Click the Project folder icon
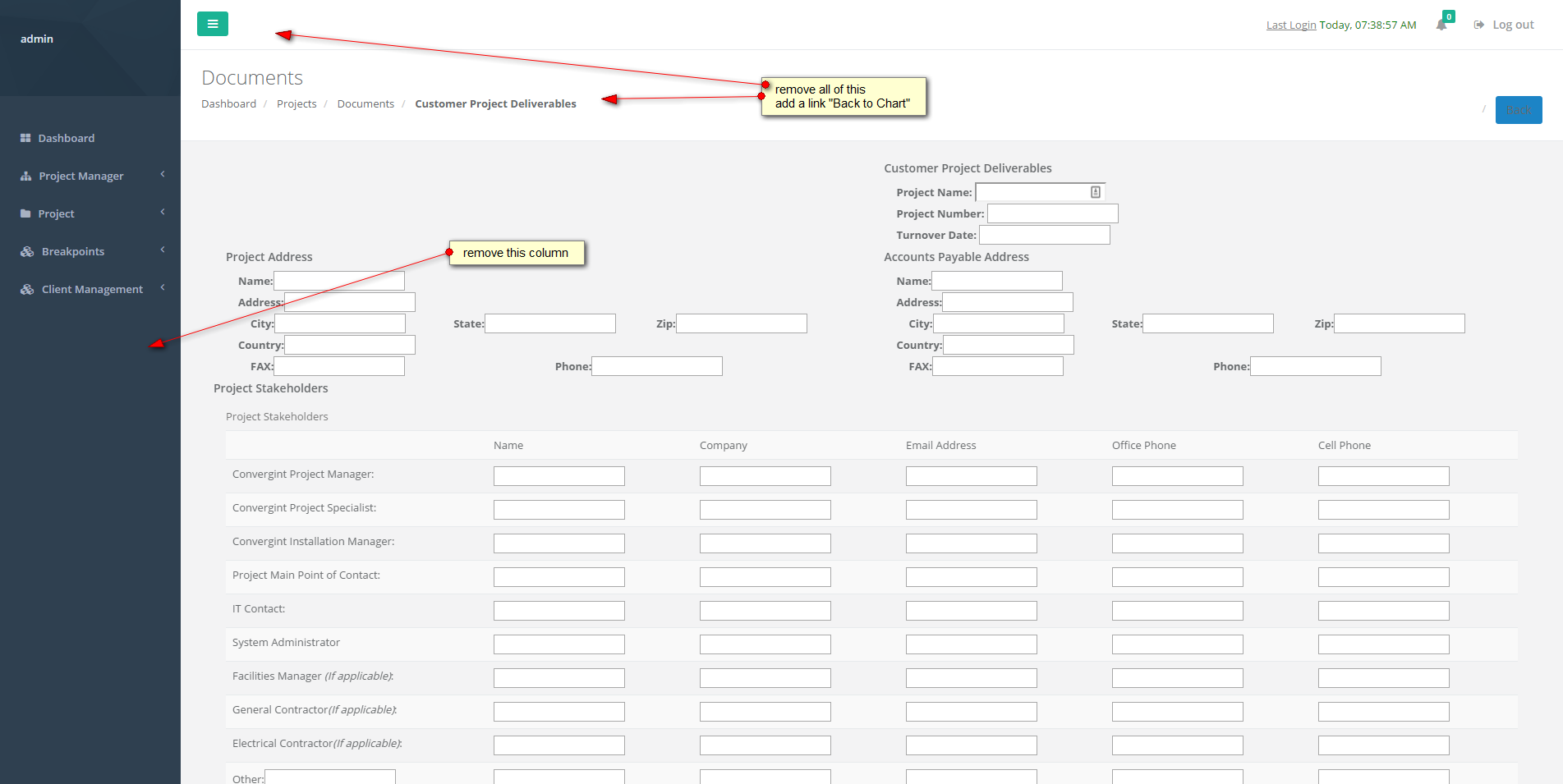 tap(25, 213)
